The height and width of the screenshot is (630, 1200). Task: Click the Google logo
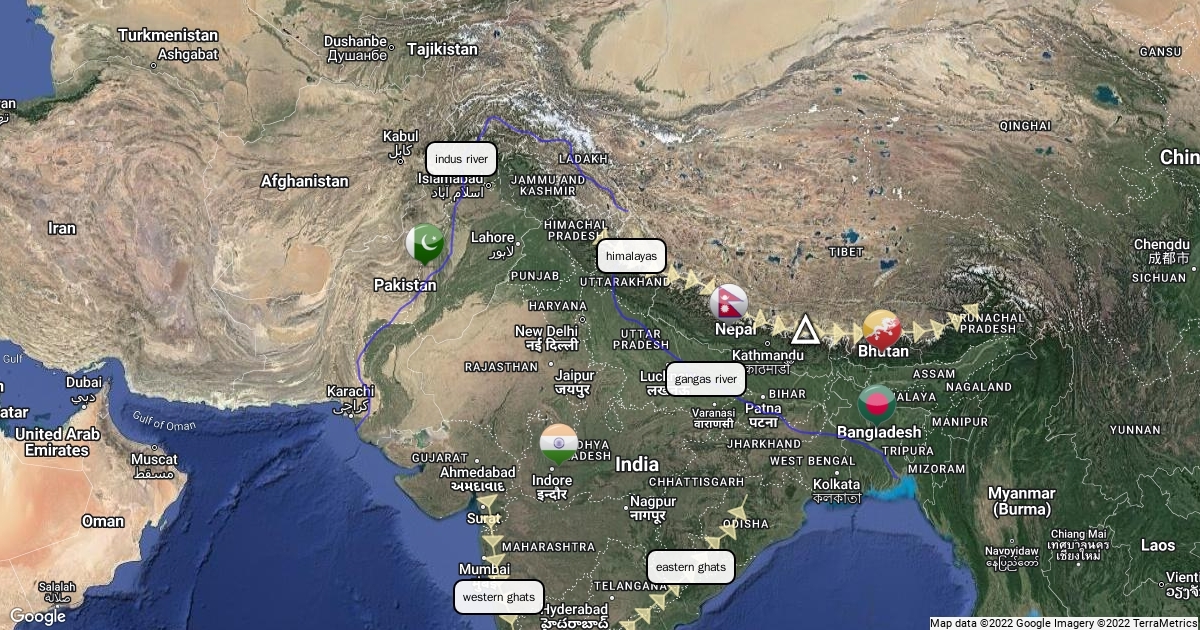coord(37,616)
